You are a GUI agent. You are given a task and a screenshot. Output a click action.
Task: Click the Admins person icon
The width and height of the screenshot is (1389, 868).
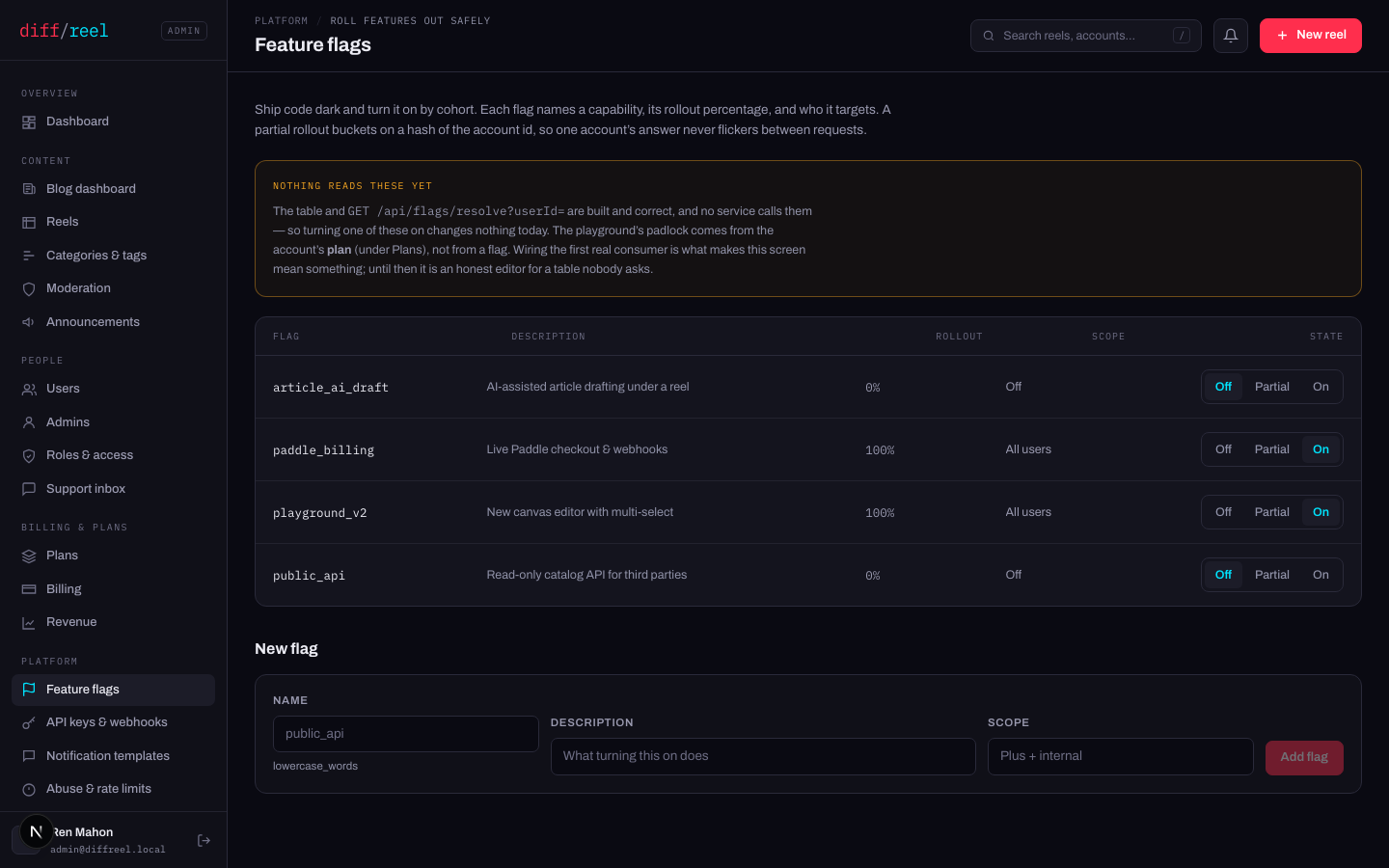[29, 422]
